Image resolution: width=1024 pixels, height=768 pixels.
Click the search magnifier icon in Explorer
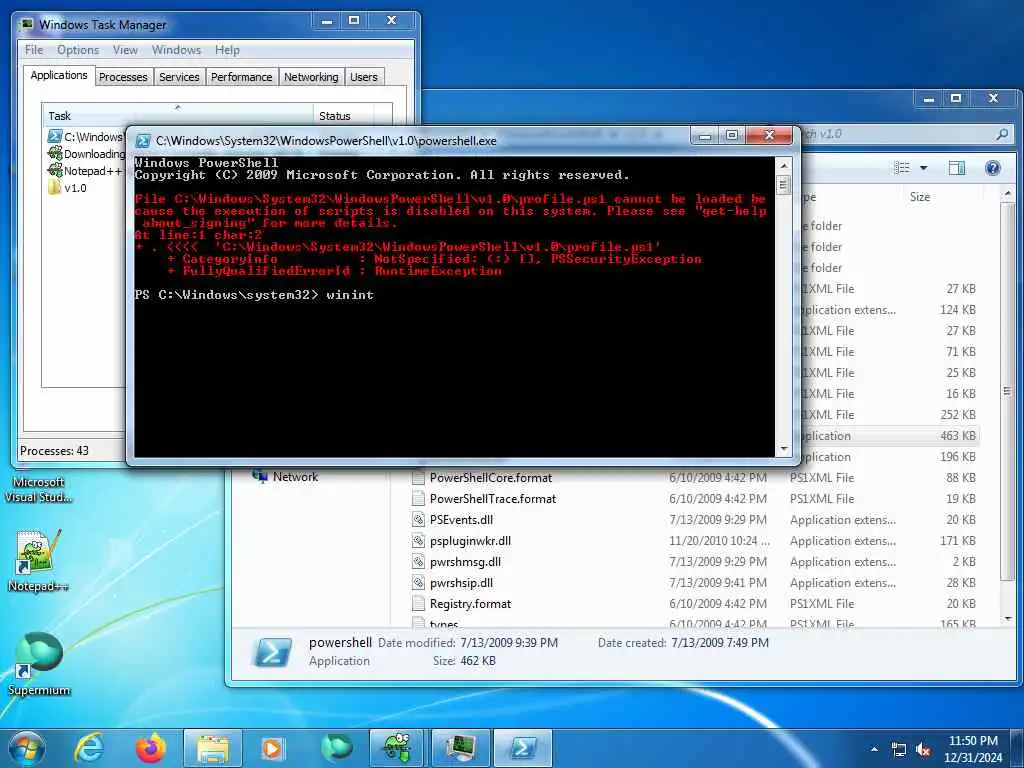point(1002,135)
